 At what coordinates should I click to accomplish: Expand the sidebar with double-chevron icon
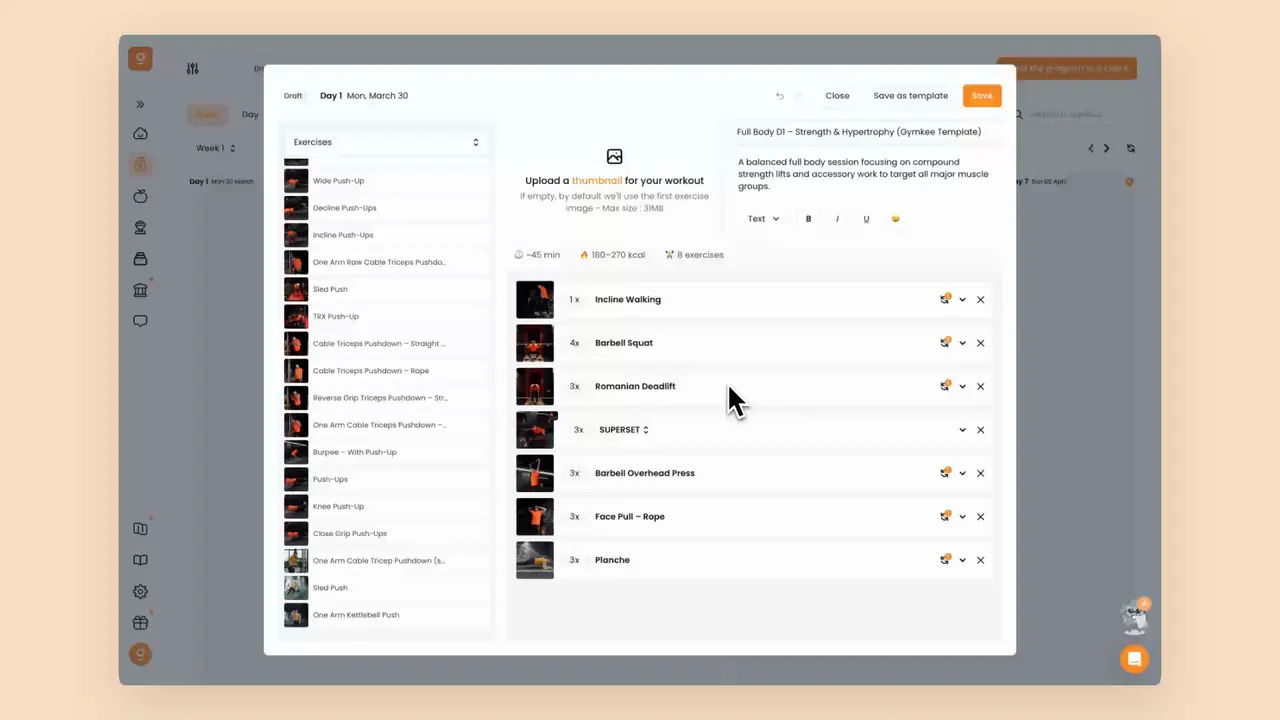(x=140, y=104)
